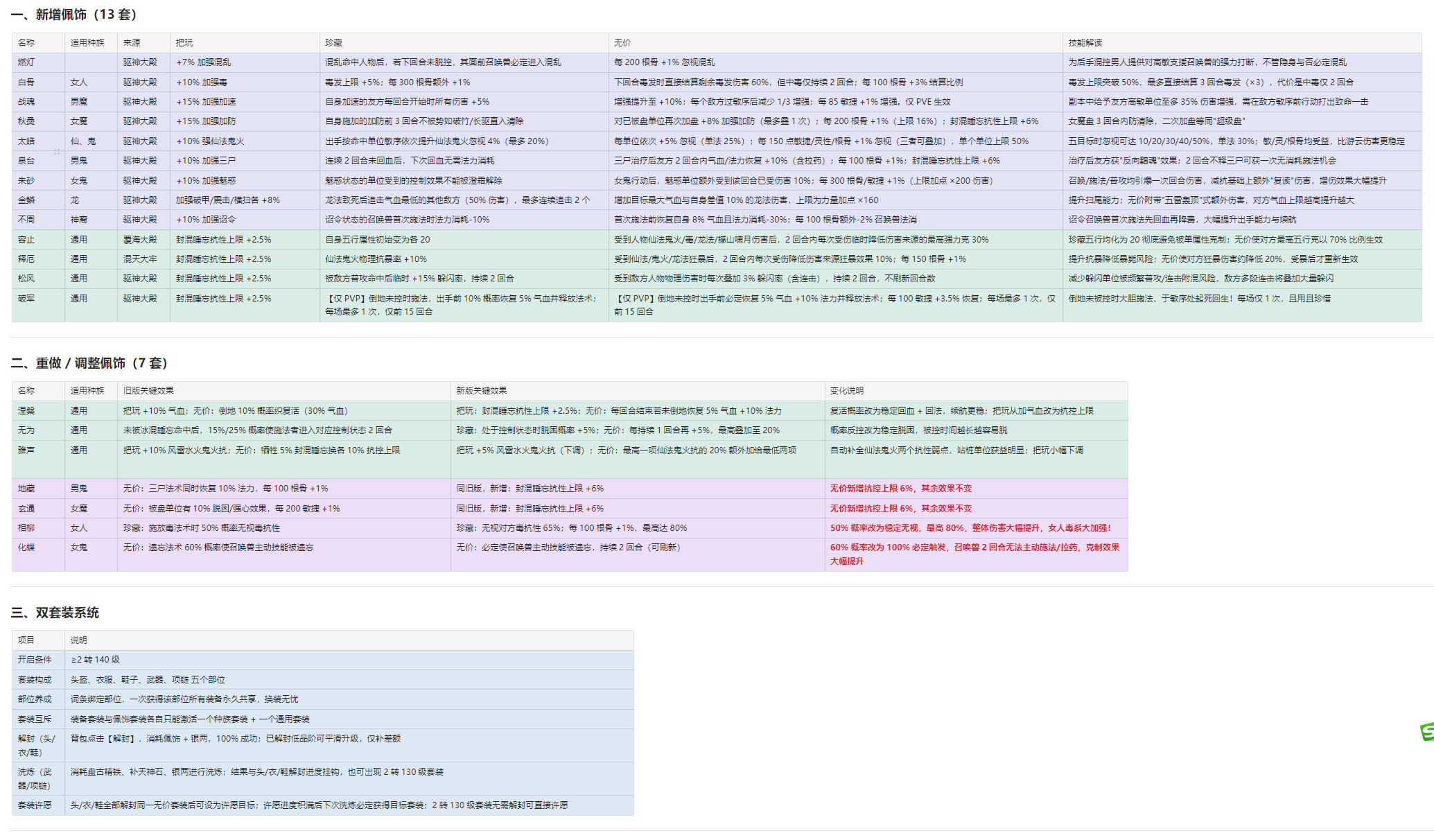The width and height of the screenshot is (1434, 840).
Task: Click the 化蝶 name cell
Action: pos(26,548)
